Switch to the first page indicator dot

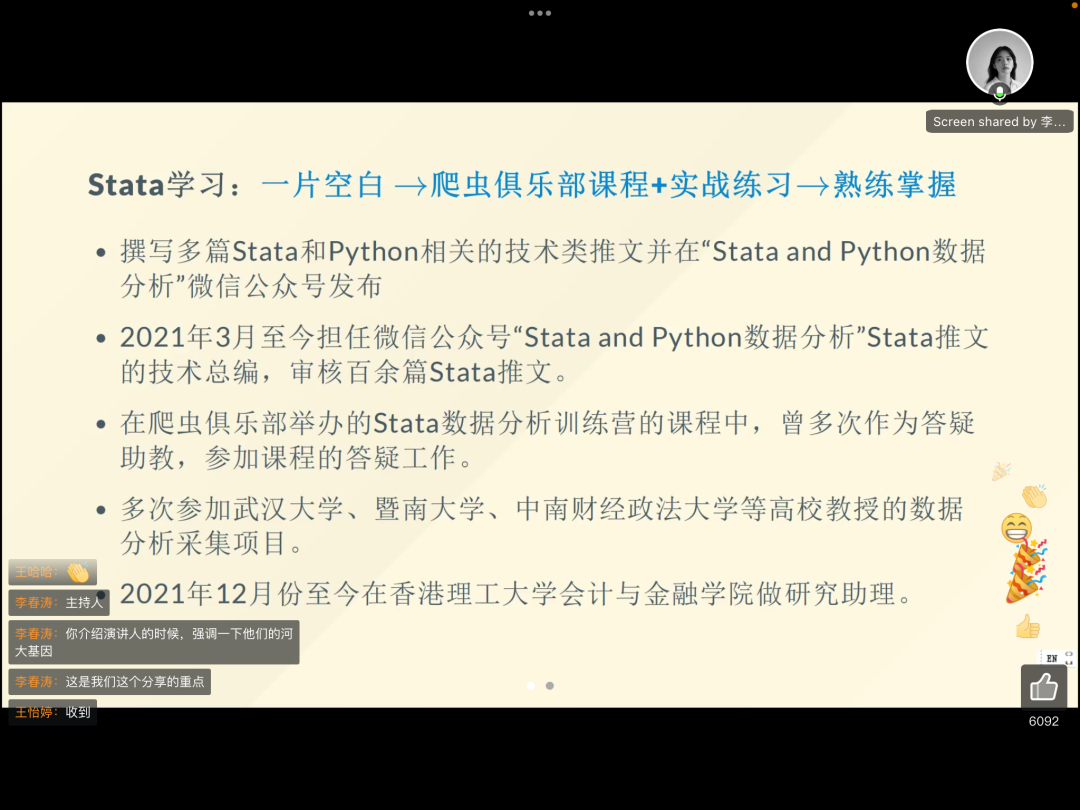click(531, 685)
